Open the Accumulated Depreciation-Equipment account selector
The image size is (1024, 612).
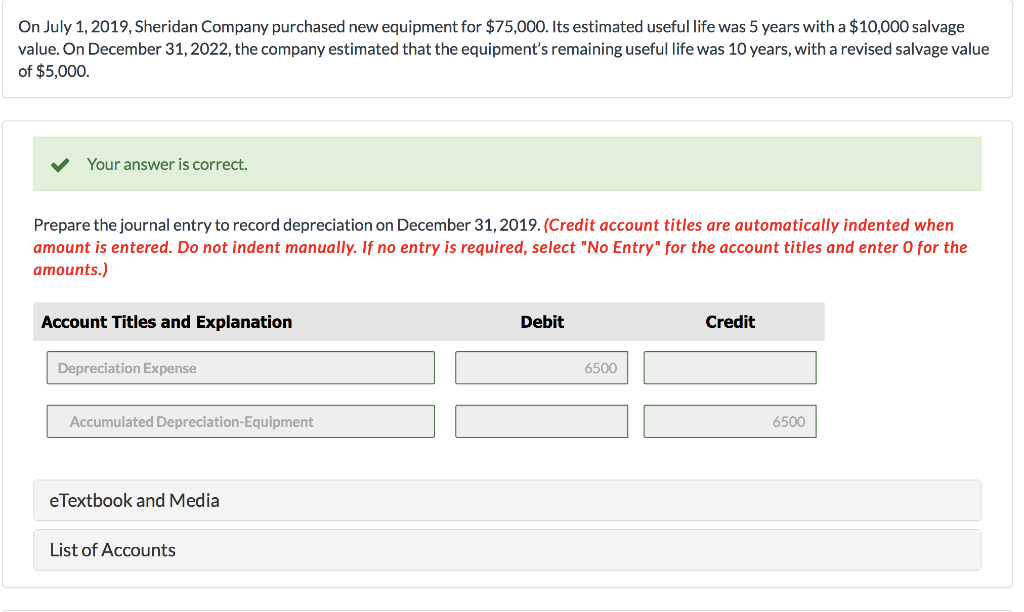pyautogui.click(x=240, y=421)
